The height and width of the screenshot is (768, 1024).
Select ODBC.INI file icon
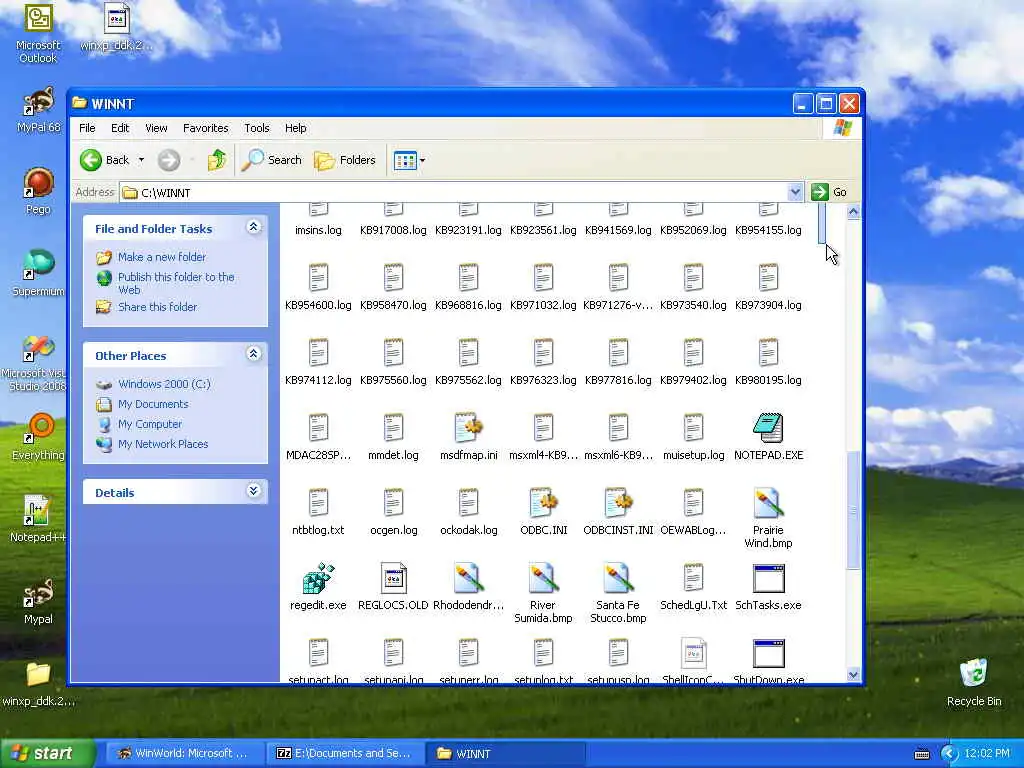coord(543,504)
